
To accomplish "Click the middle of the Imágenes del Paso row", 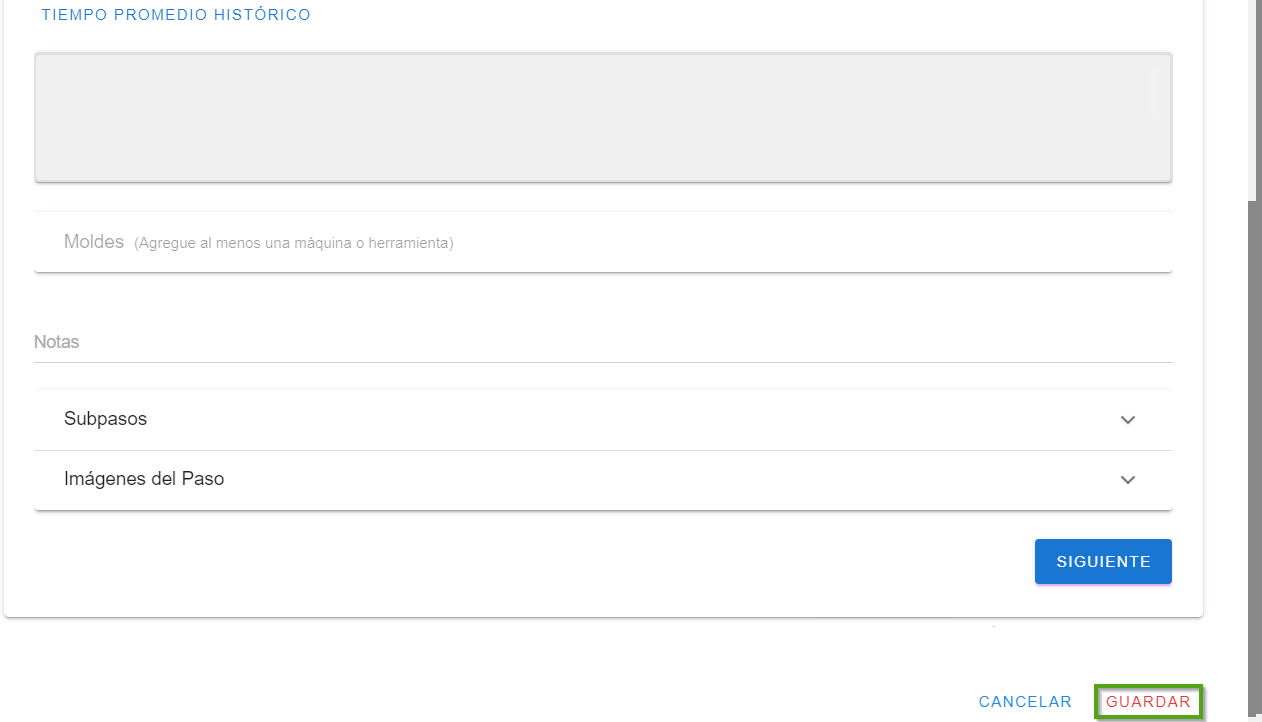I will point(603,480).
